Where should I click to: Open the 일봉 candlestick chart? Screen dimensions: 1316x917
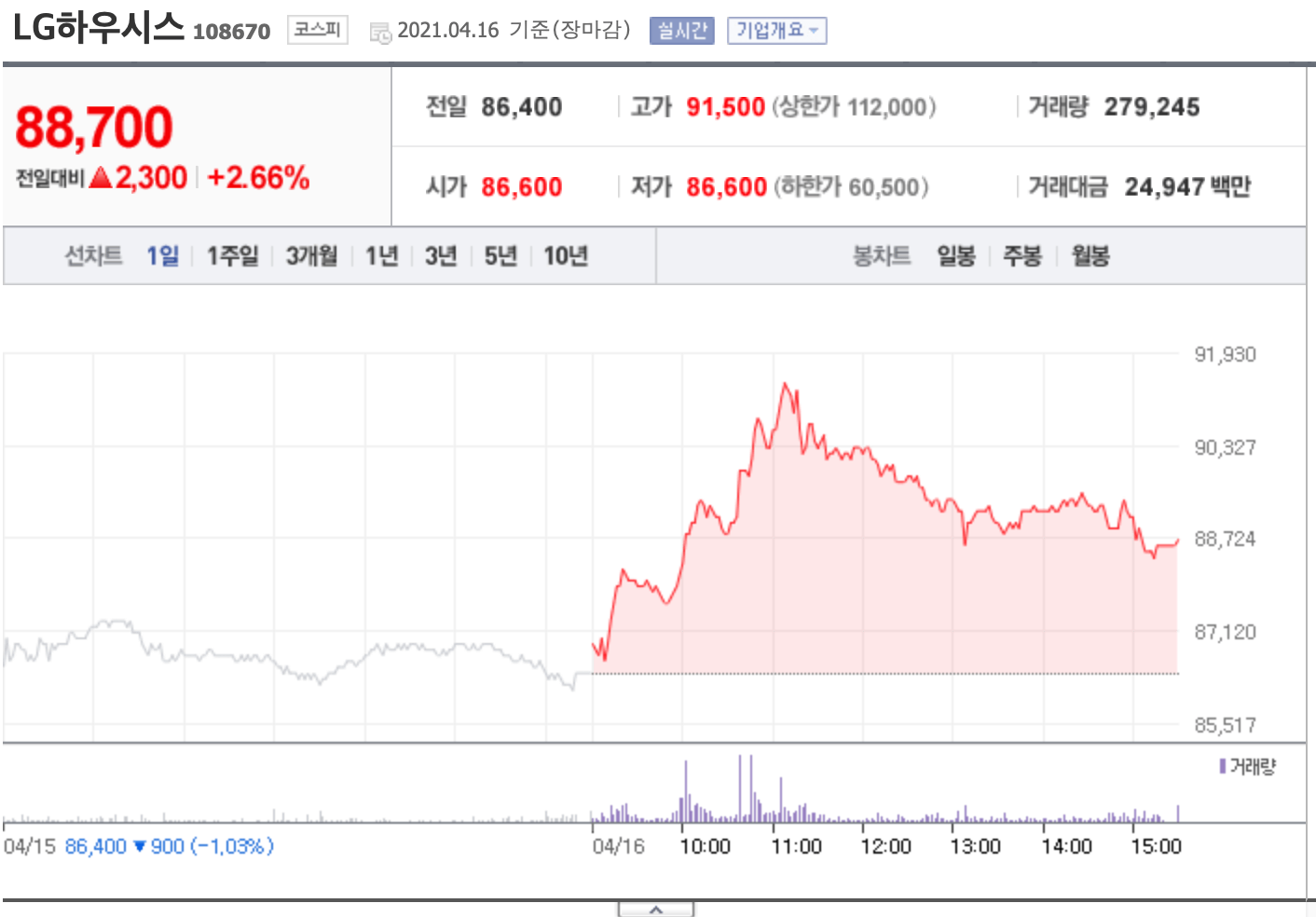point(956,256)
